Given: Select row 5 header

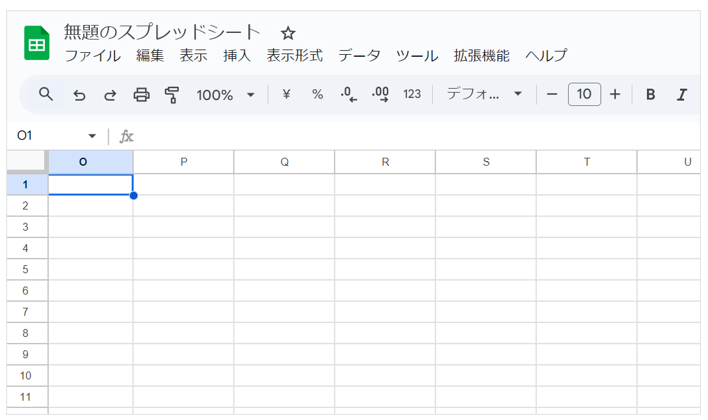Looking at the screenshot, I should (x=27, y=269).
